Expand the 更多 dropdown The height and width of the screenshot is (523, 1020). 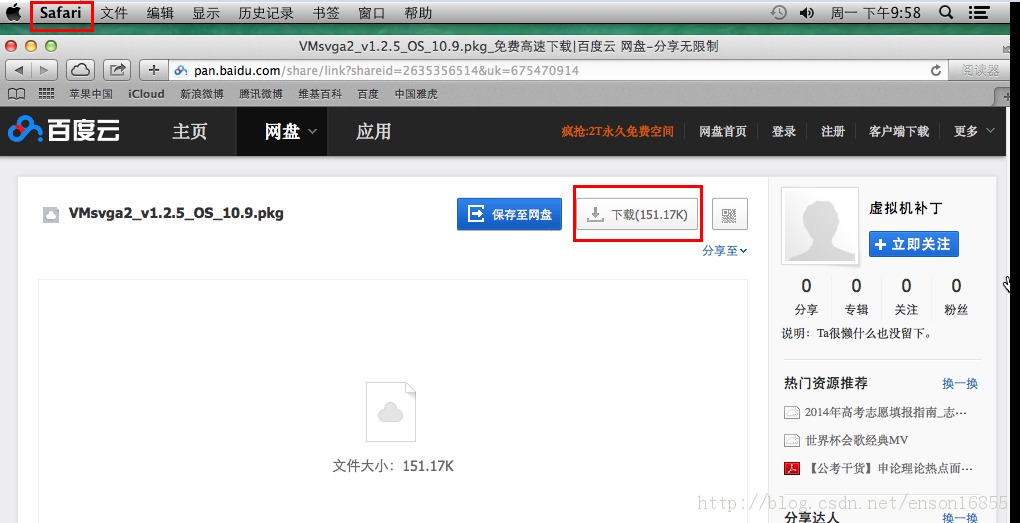click(x=974, y=131)
